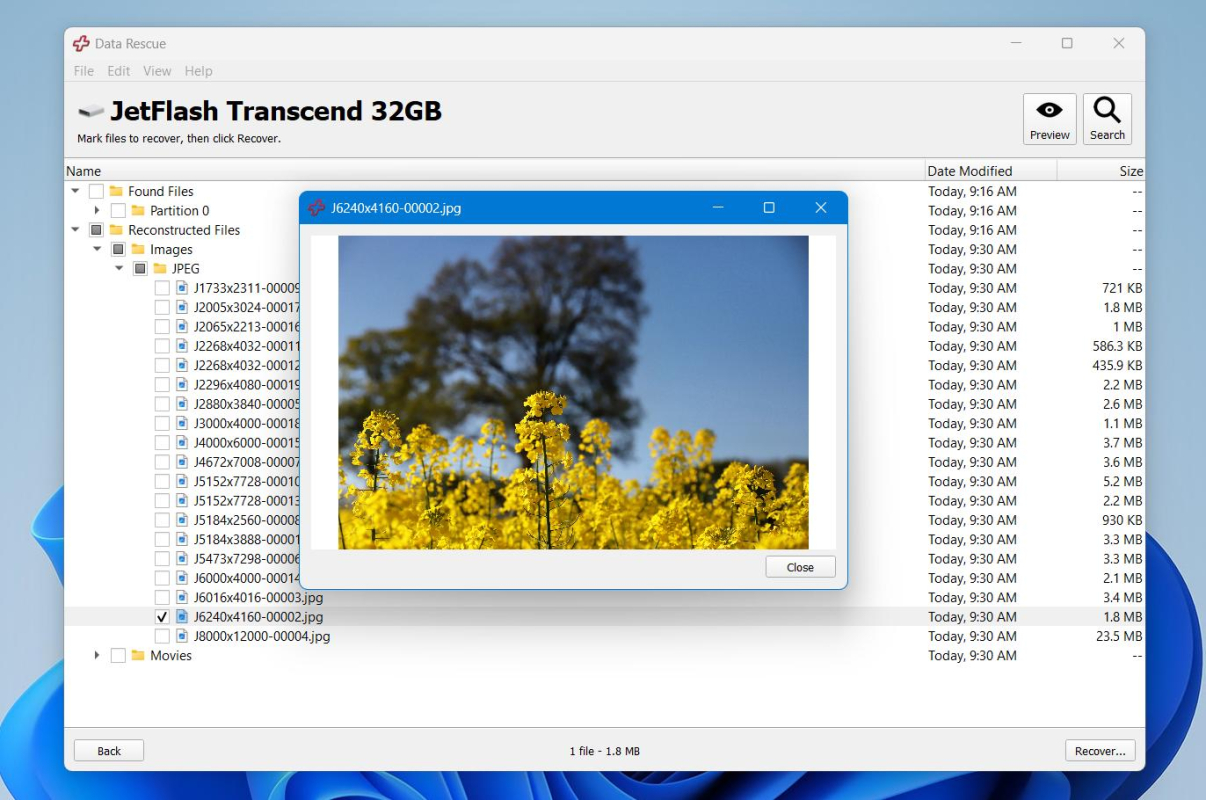The image size is (1206, 800).
Task: Click the 721 KB size value
Action: click(1122, 288)
